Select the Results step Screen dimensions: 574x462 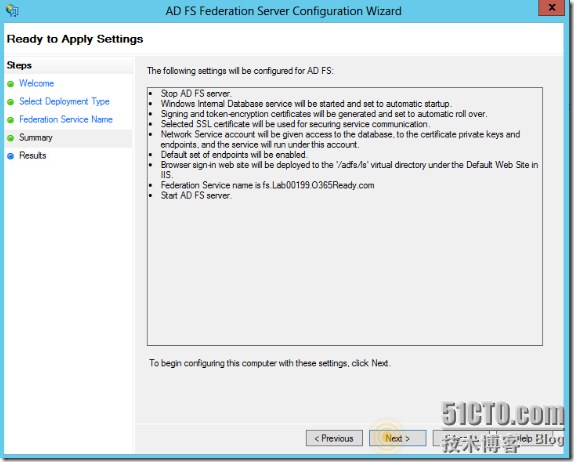pyautogui.click(x=33, y=156)
